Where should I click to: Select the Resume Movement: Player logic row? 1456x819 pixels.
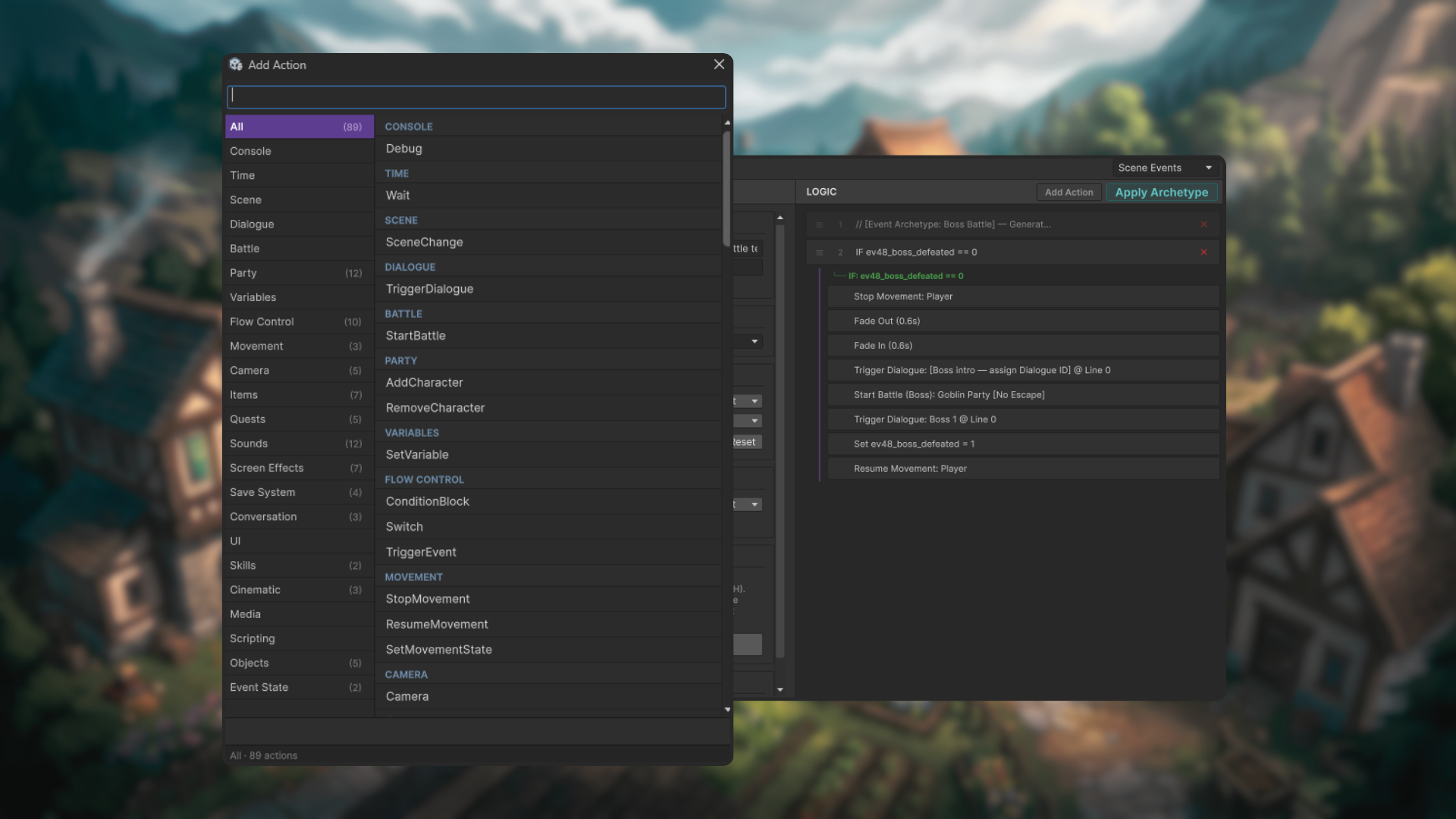1023,469
